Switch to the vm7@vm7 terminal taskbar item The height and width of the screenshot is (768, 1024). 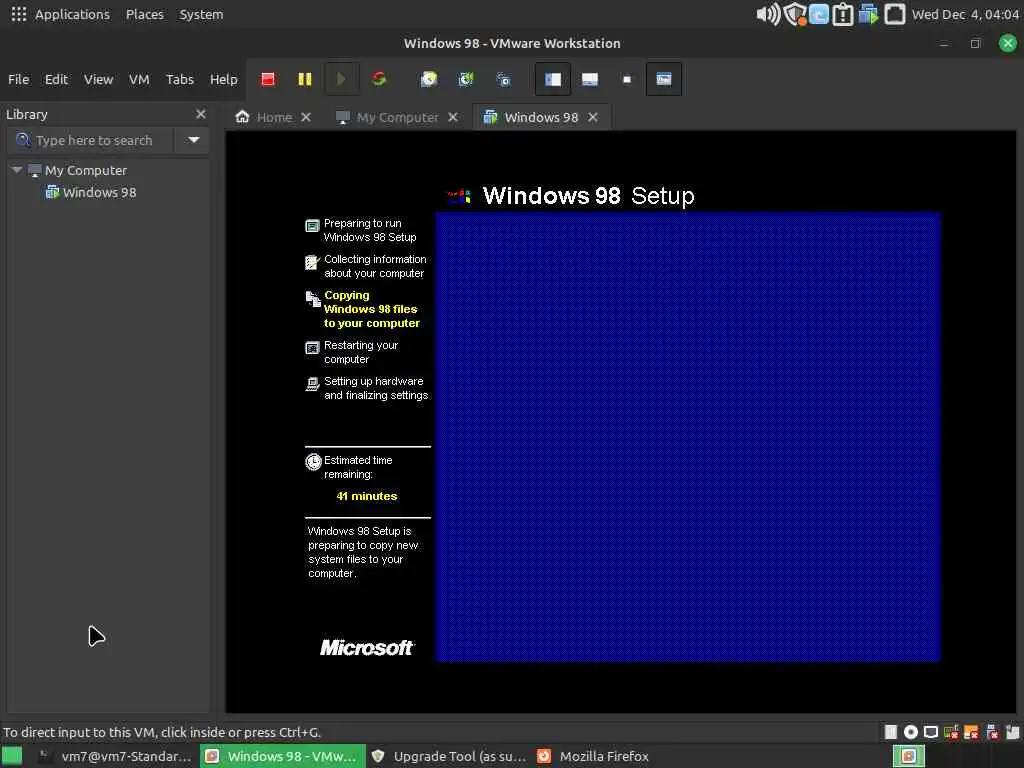click(116, 756)
